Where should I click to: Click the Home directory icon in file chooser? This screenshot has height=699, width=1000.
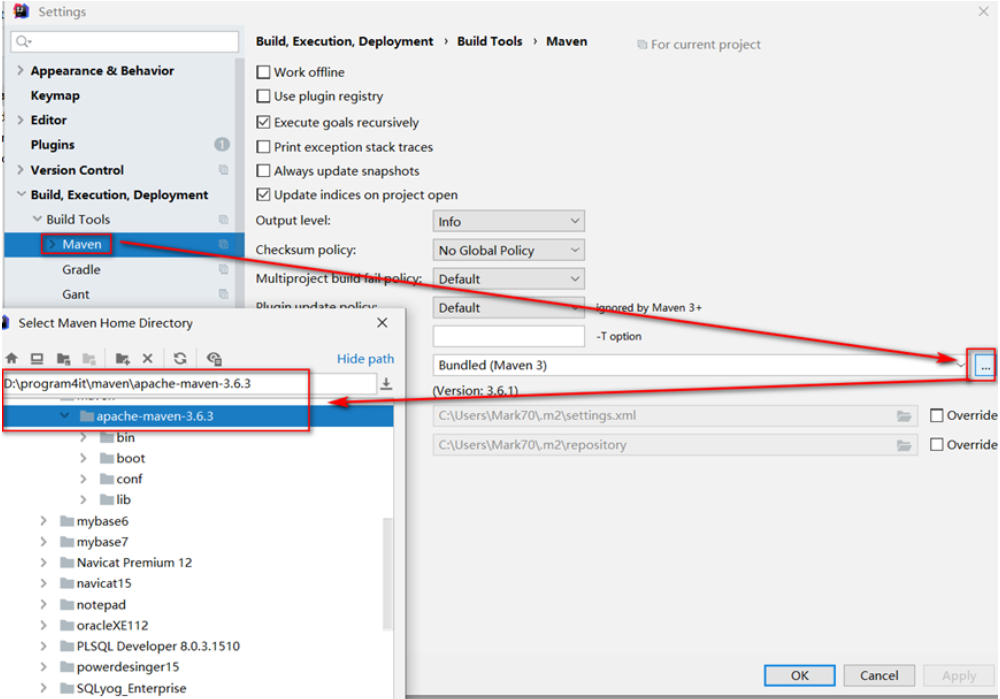pyautogui.click(x=11, y=358)
